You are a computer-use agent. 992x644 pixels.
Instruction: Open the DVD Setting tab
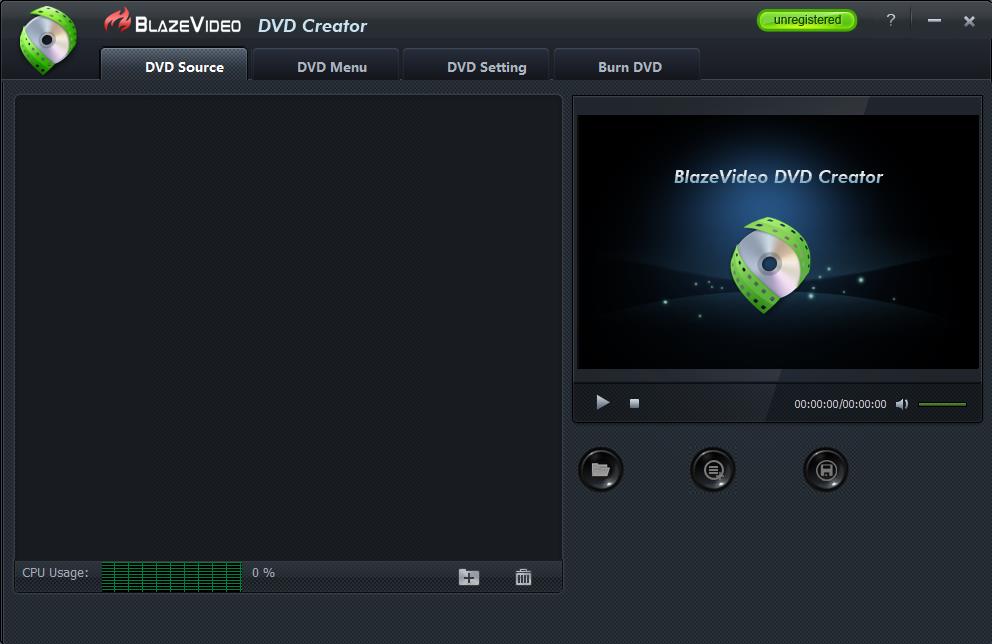pos(475,66)
